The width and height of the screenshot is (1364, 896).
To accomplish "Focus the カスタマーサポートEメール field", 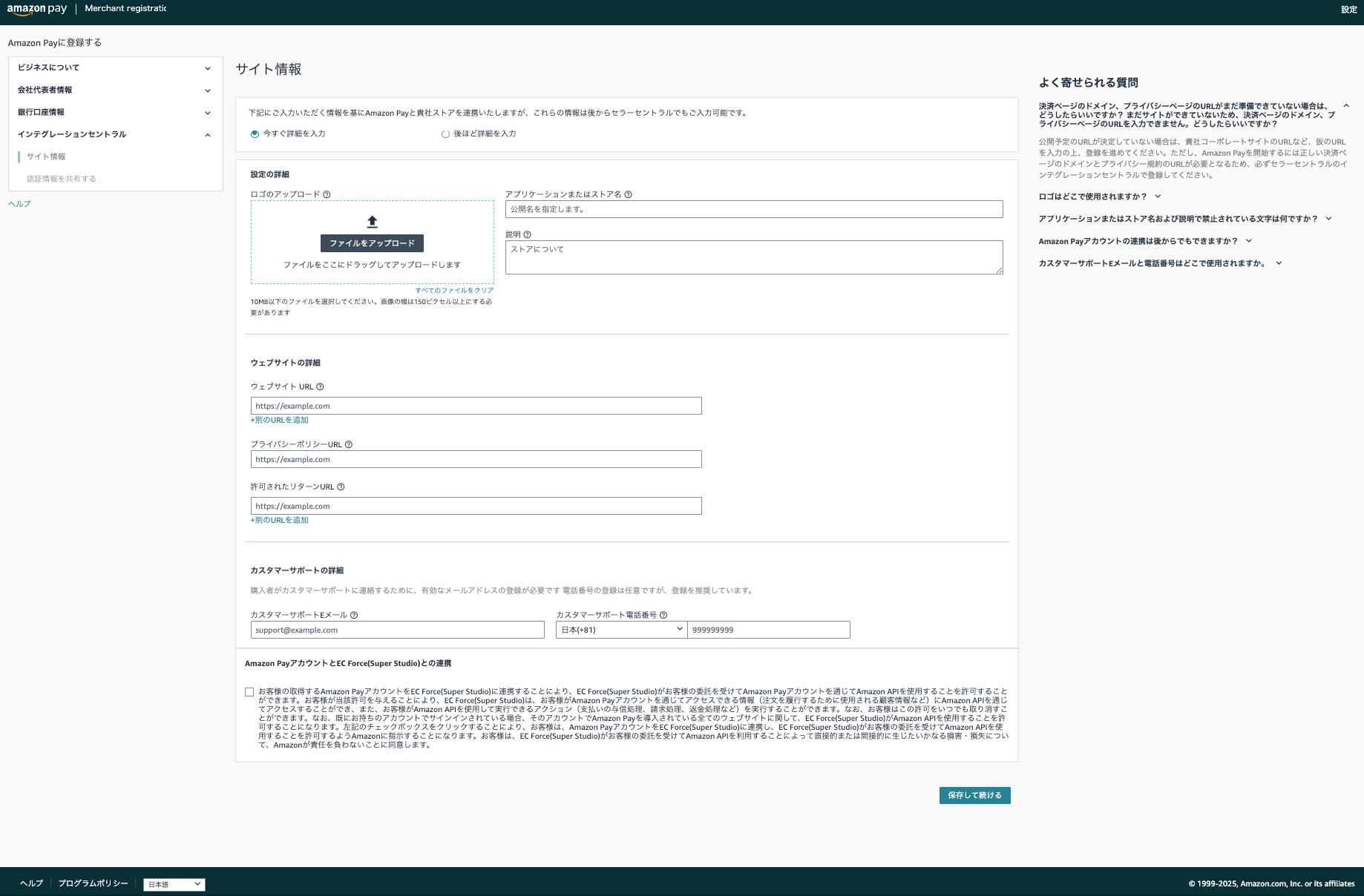I will click(398, 630).
